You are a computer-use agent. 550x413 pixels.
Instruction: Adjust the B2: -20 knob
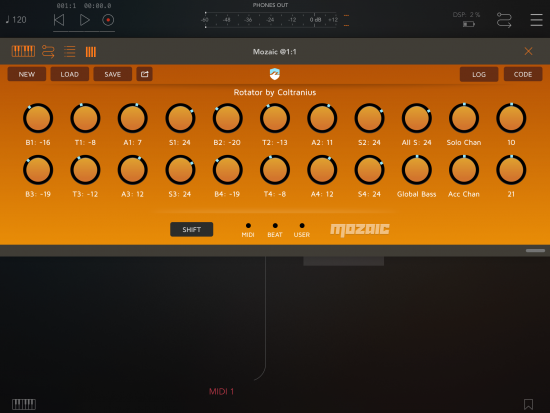(x=227, y=118)
